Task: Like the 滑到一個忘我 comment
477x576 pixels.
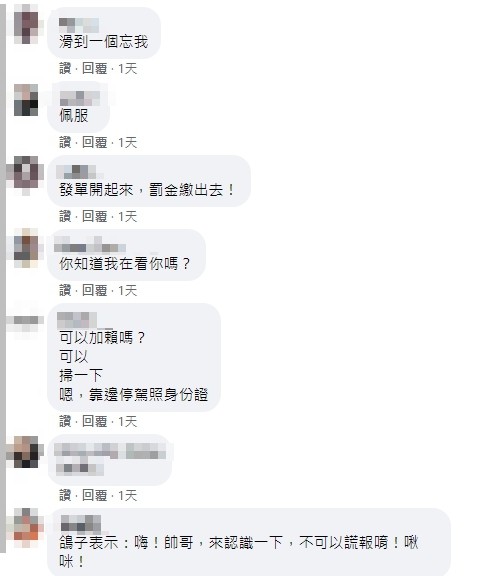Action: [x=65, y=69]
